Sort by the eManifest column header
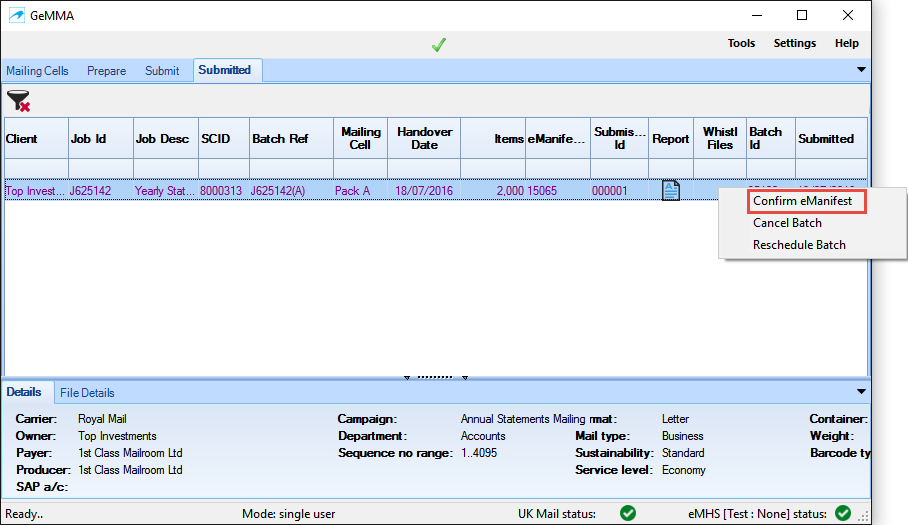The width and height of the screenshot is (908, 525). point(558,138)
